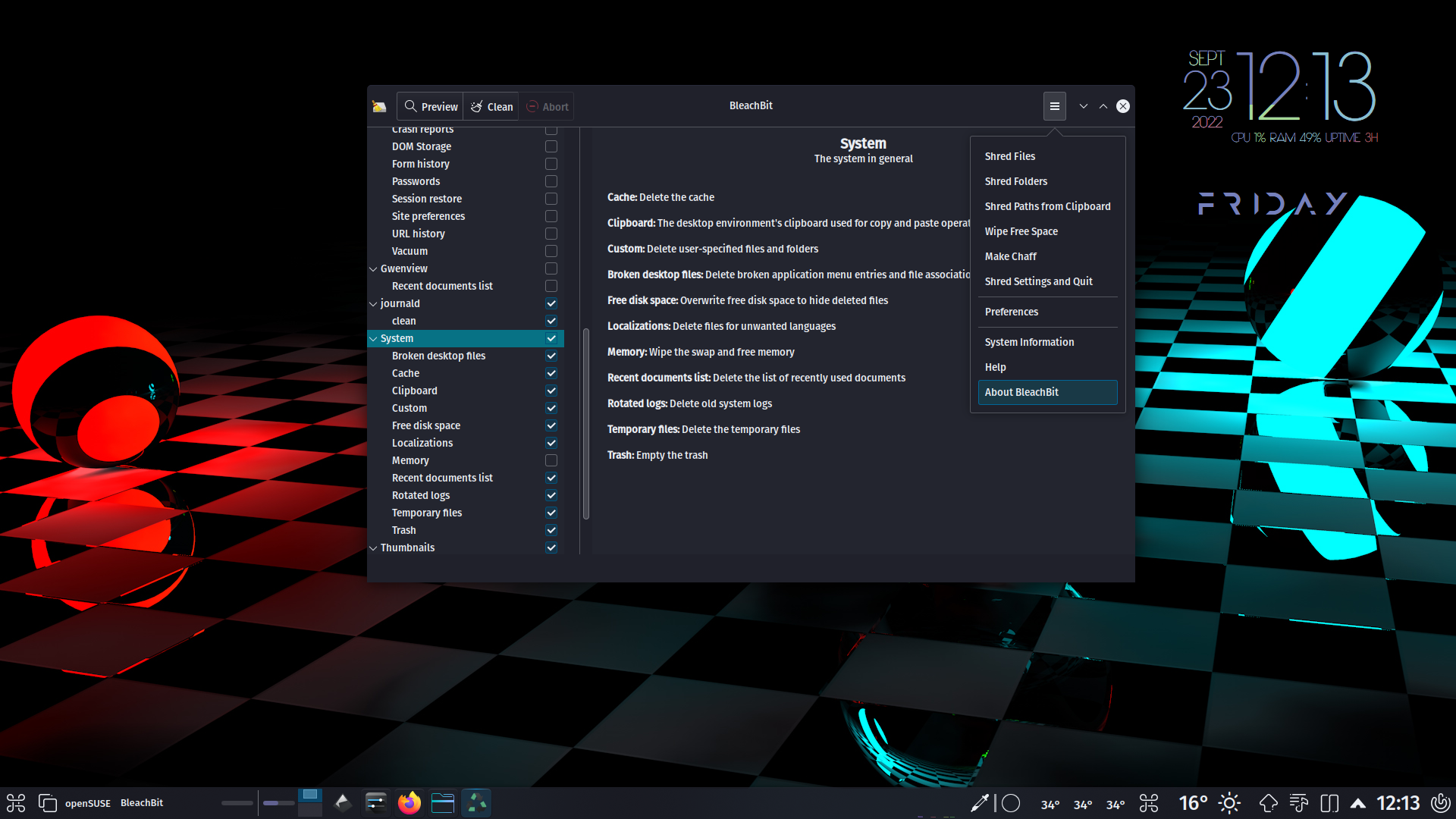Check the Passwords option
Screen dimensions: 1456x819
tap(551, 181)
